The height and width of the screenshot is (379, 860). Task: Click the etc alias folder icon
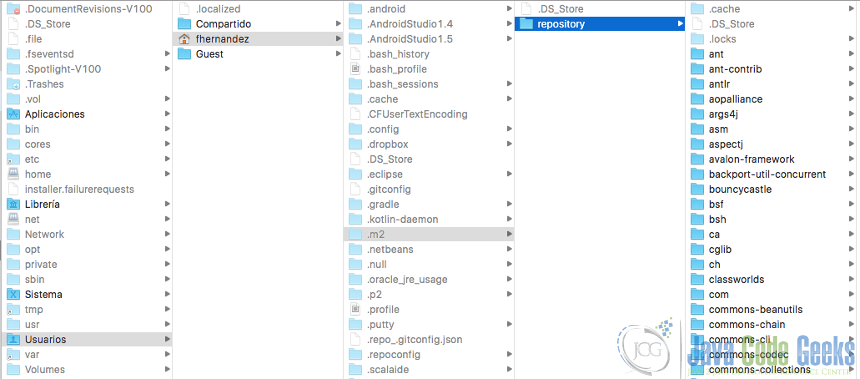tap(13, 159)
